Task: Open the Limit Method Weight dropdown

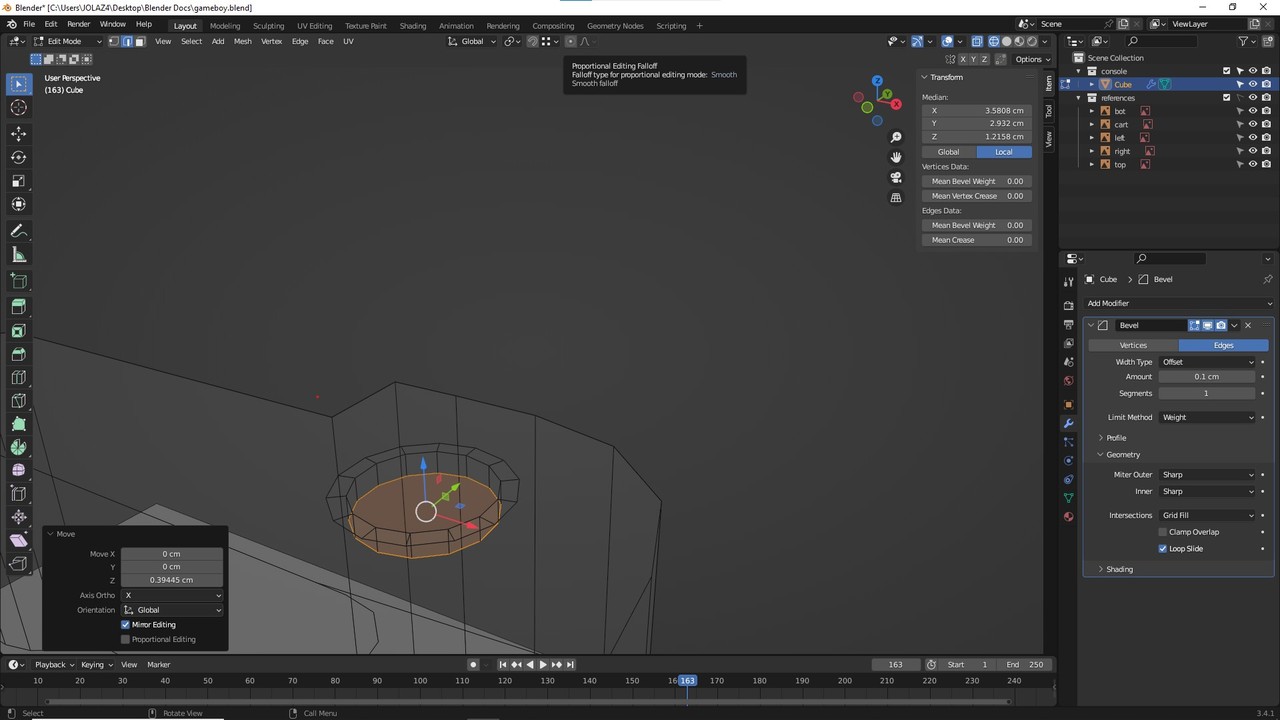Action: 1207,417
